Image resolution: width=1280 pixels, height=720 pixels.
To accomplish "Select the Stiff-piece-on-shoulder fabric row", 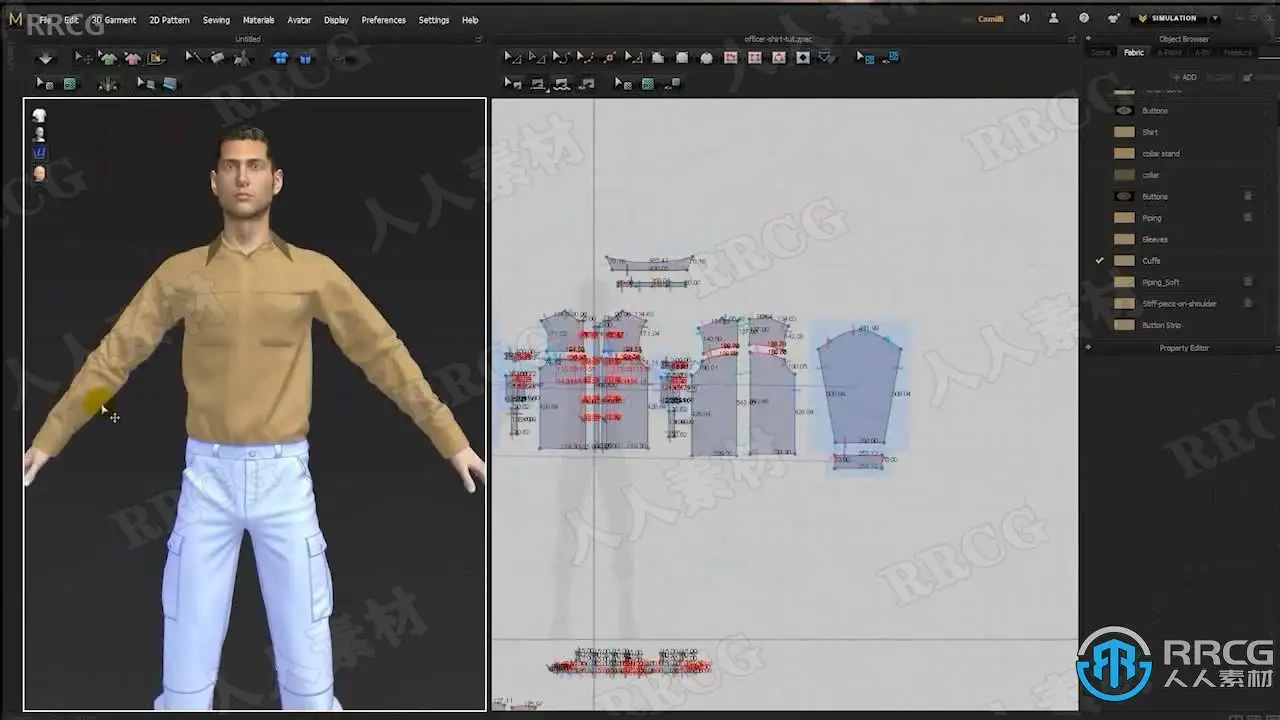I will [1181, 303].
